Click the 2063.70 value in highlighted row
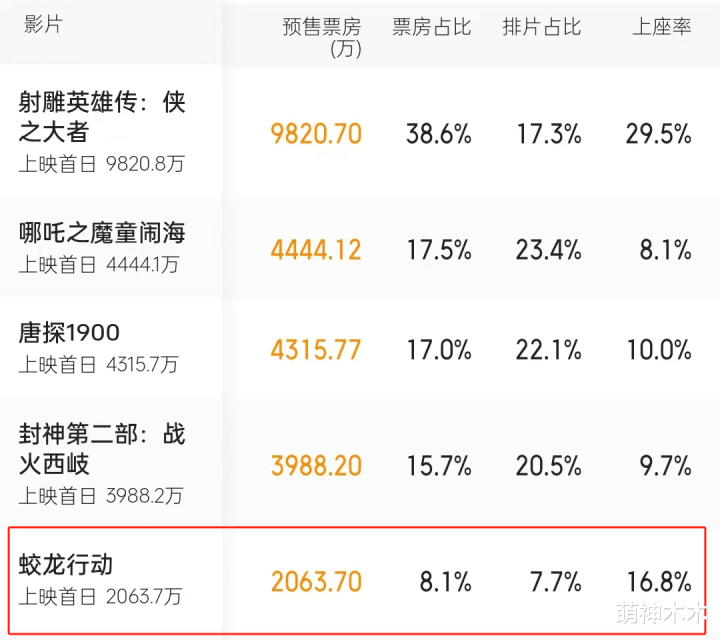 click(316, 581)
